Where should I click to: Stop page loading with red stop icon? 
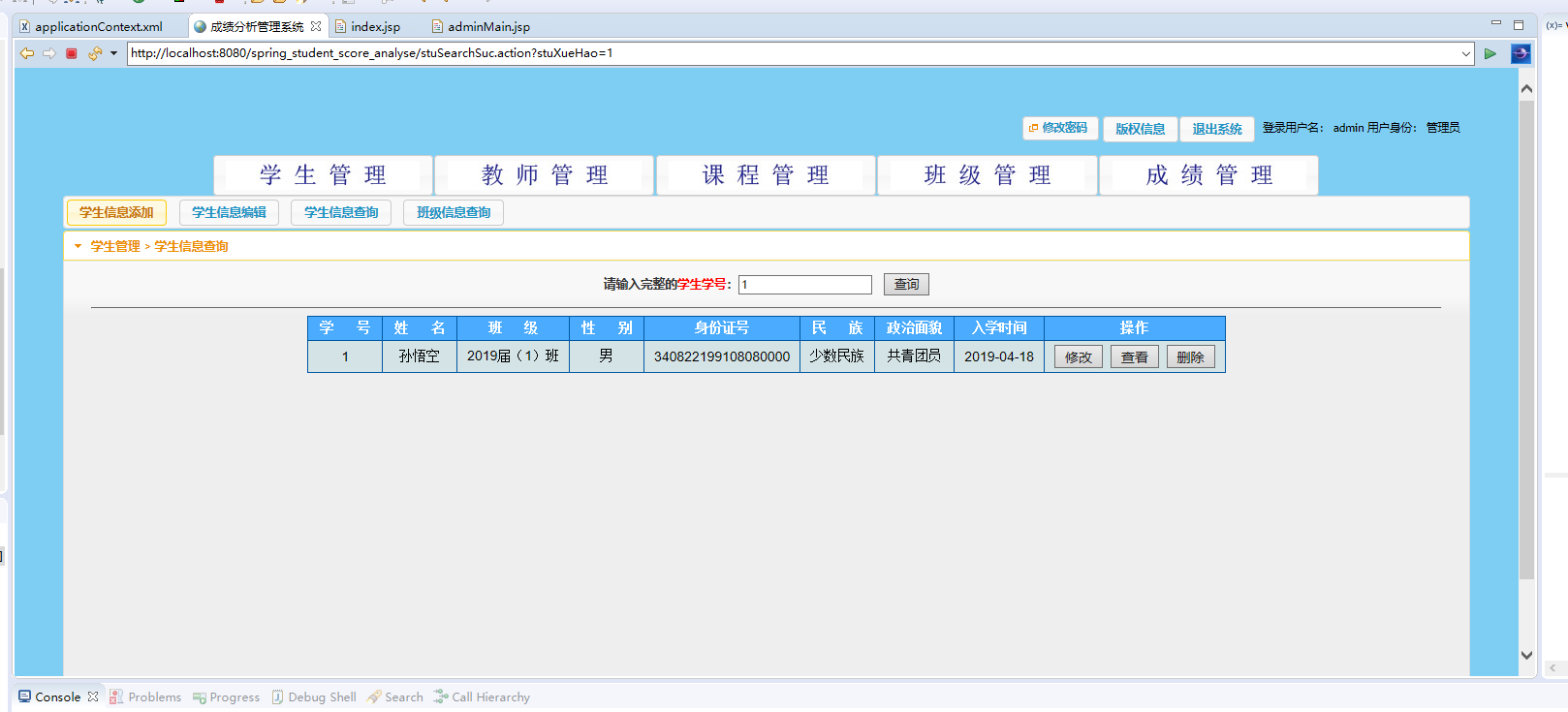point(72,53)
